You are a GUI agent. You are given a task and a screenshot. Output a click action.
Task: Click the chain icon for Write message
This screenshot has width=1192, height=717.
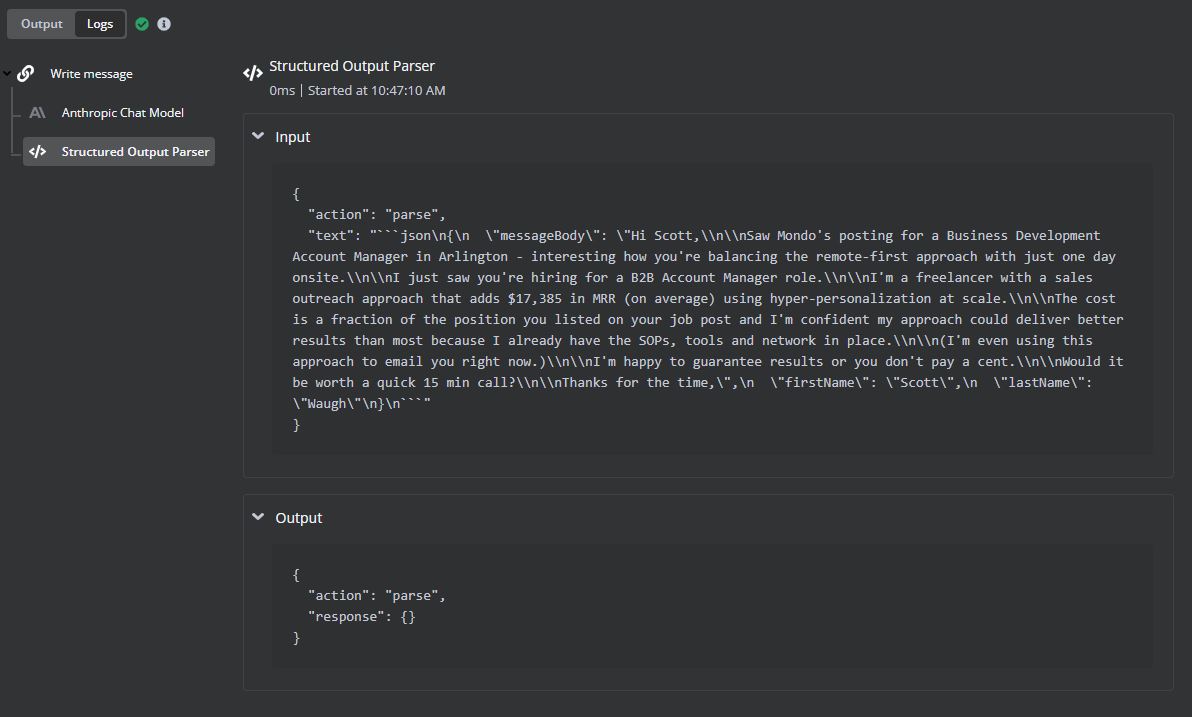[x=26, y=74]
